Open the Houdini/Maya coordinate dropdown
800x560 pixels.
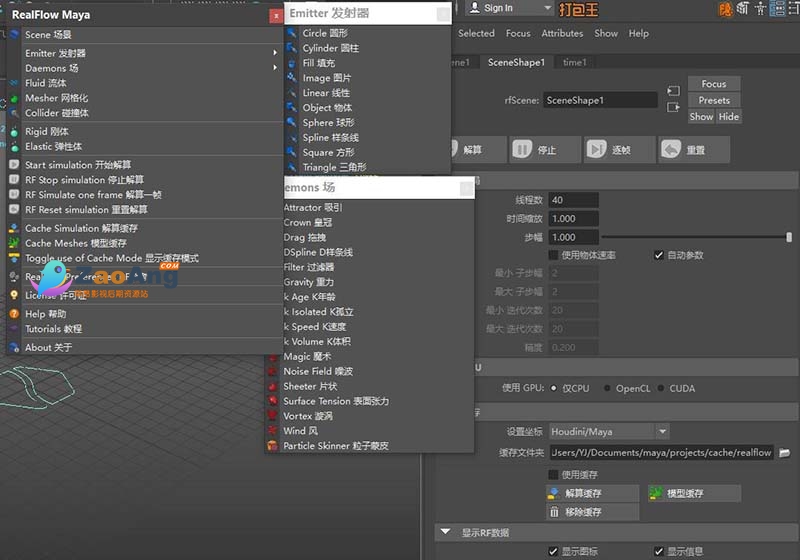tap(662, 432)
